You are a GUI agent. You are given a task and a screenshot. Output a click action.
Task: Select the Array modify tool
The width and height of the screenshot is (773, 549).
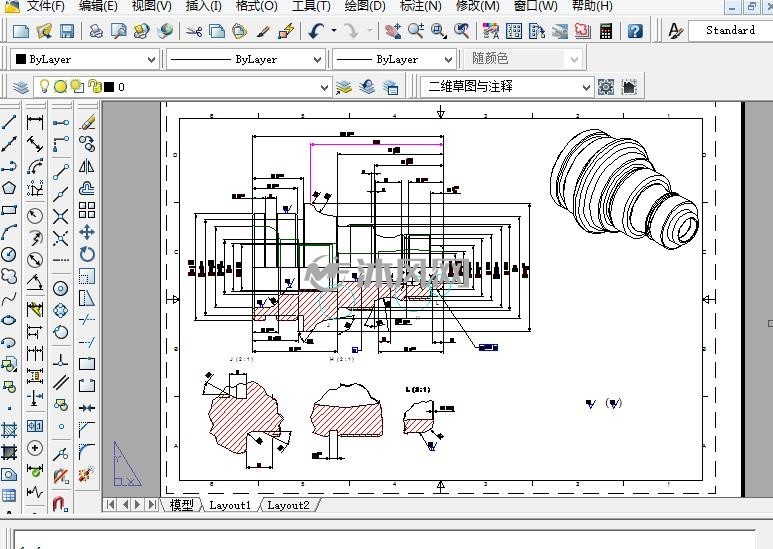[87, 210]
